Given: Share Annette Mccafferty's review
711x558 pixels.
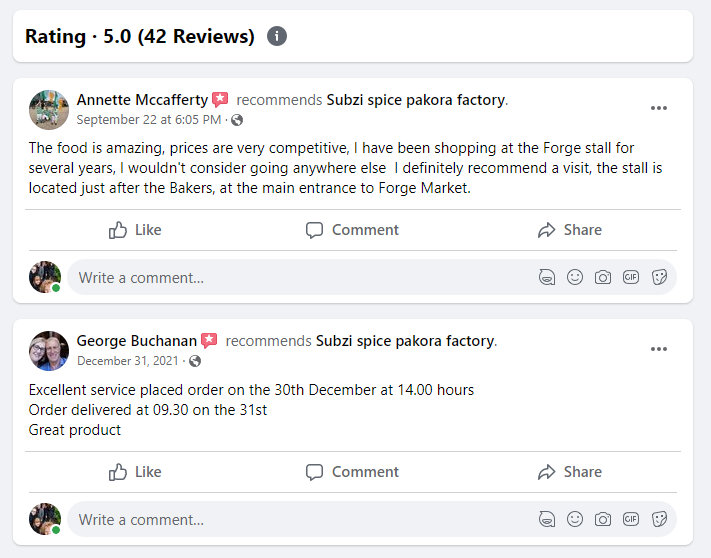Looking at the screenshot, I should pos(569,230).
